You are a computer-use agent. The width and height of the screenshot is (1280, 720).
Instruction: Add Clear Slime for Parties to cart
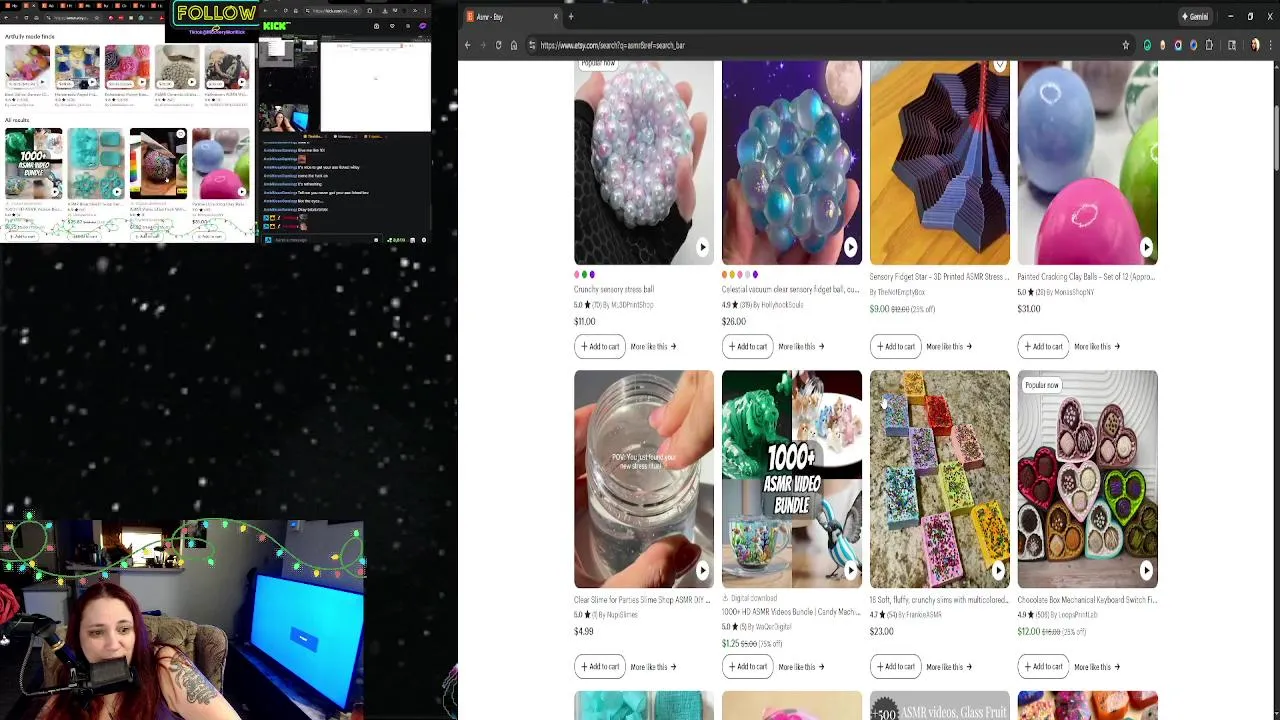tap(600, 666)
